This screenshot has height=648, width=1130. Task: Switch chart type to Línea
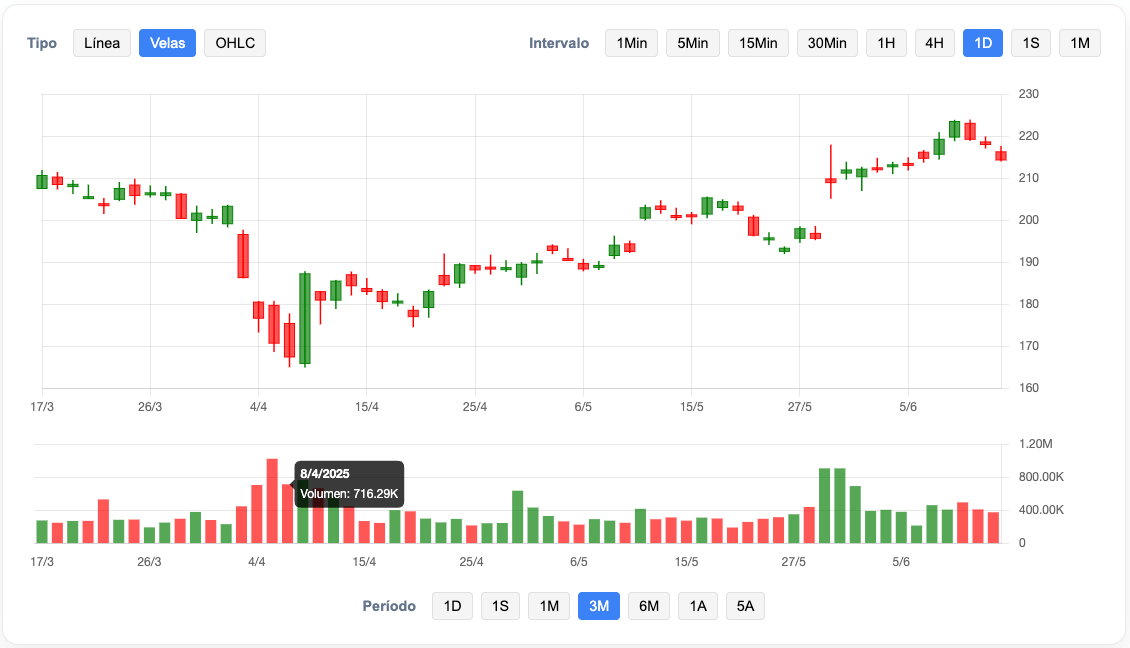click(x=102, y=43)
